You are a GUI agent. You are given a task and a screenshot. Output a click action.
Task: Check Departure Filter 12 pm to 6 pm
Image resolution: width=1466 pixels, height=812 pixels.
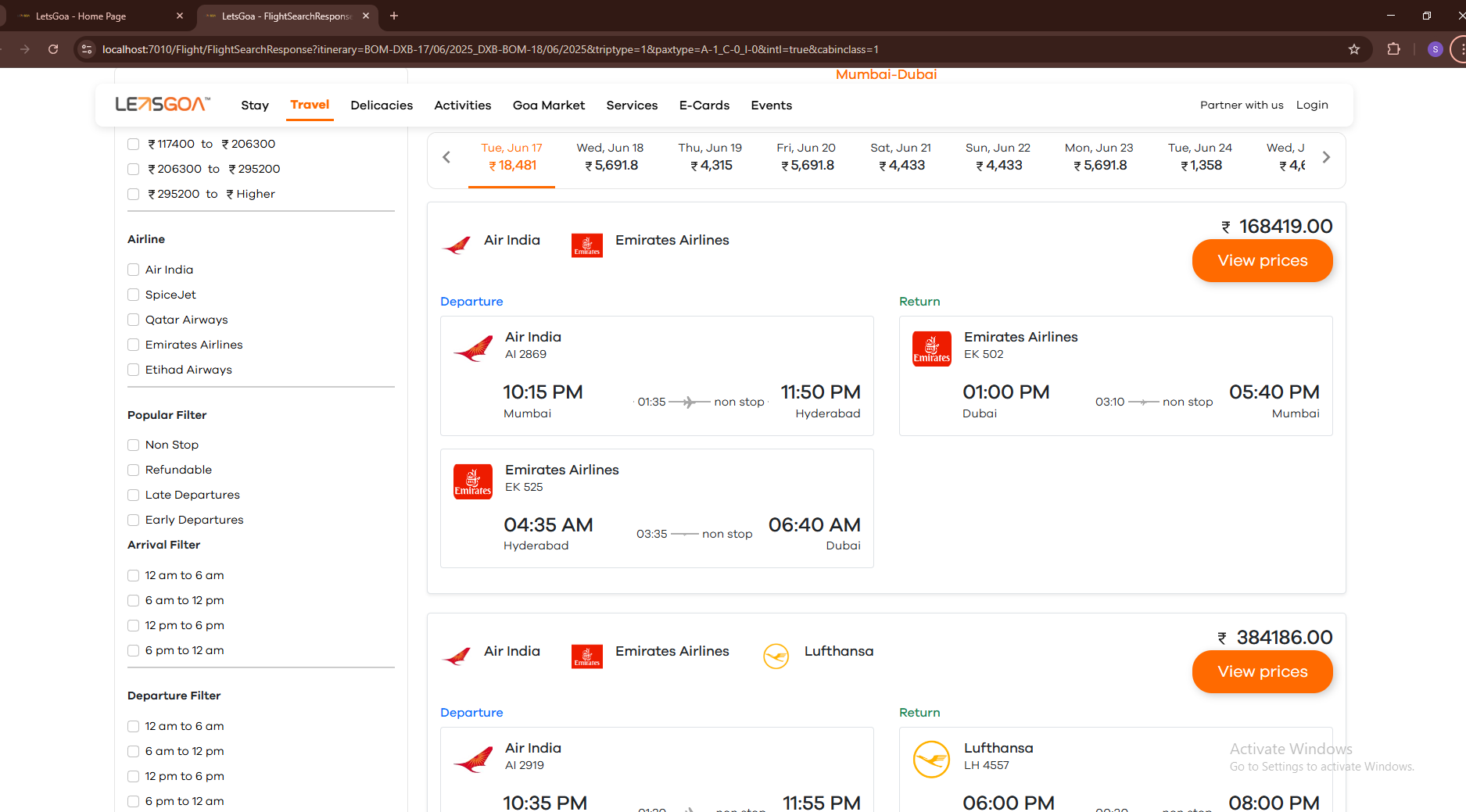pos(133,777)
